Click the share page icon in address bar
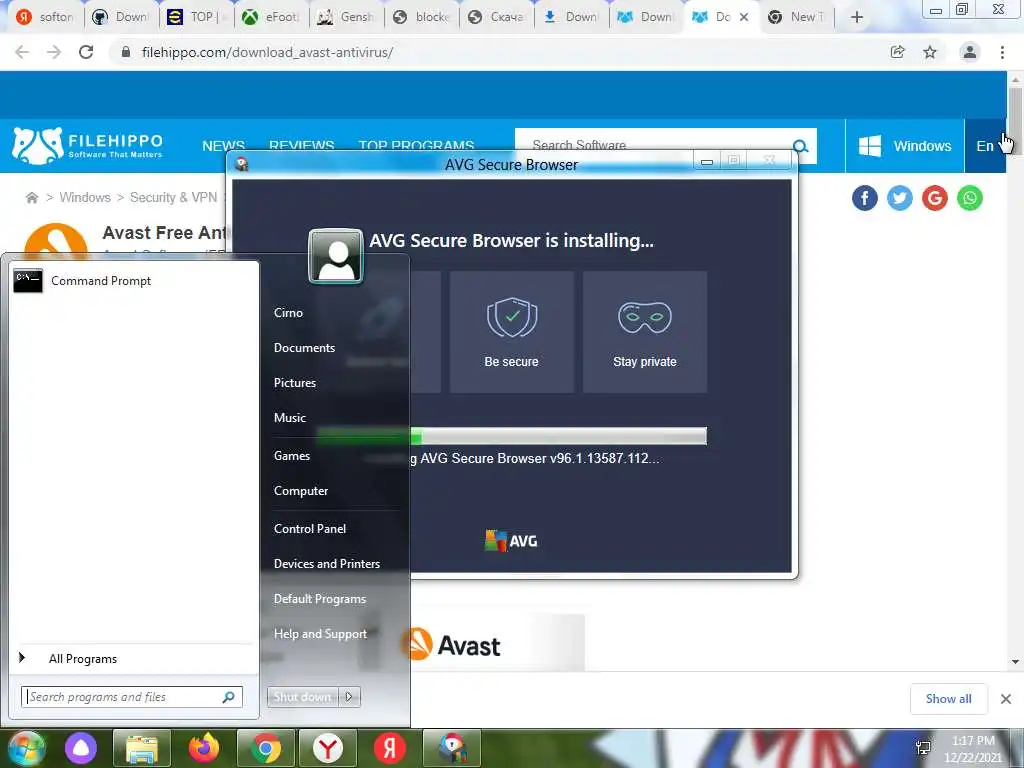This screenshot has width=1024, height=768. (x=898, y=52)
